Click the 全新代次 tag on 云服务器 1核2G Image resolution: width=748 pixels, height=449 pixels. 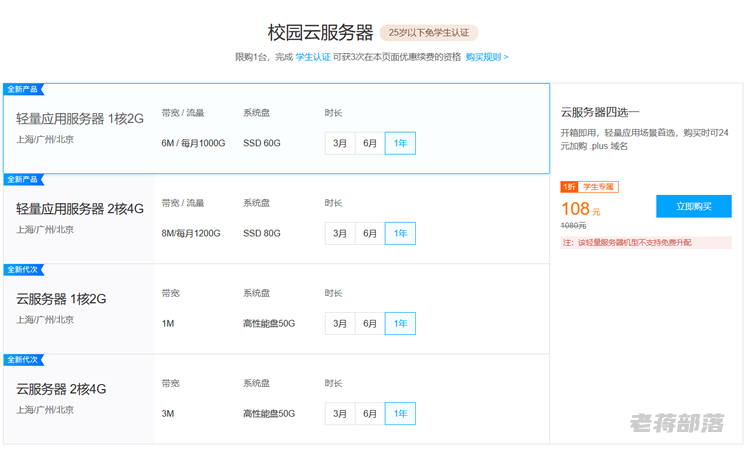tap(23, 270)
